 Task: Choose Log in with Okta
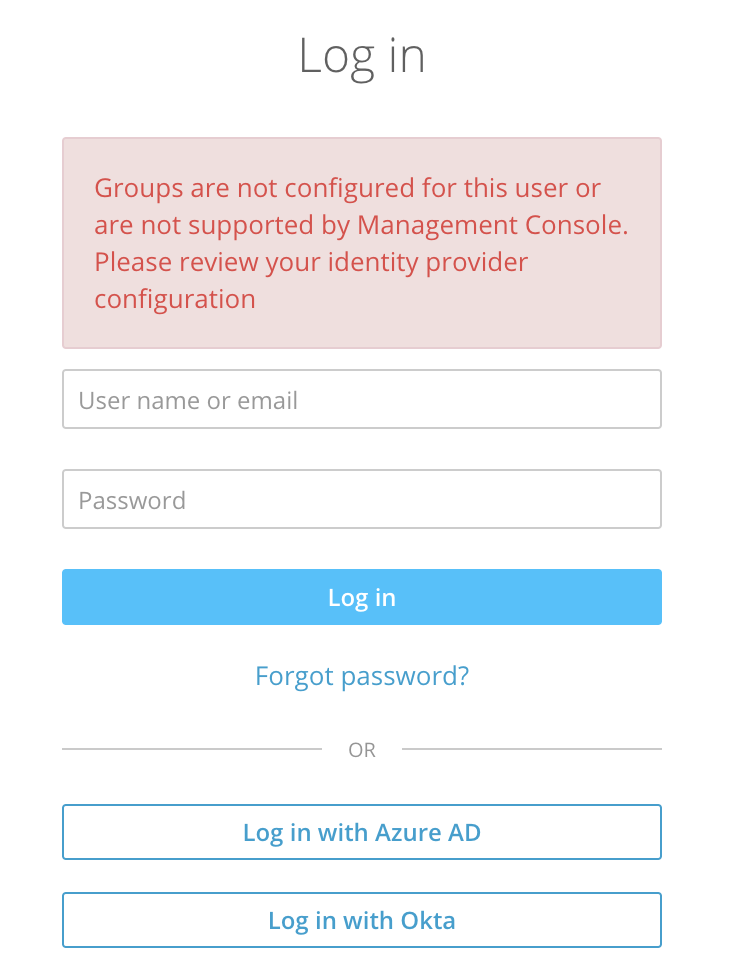pos(361,920)
